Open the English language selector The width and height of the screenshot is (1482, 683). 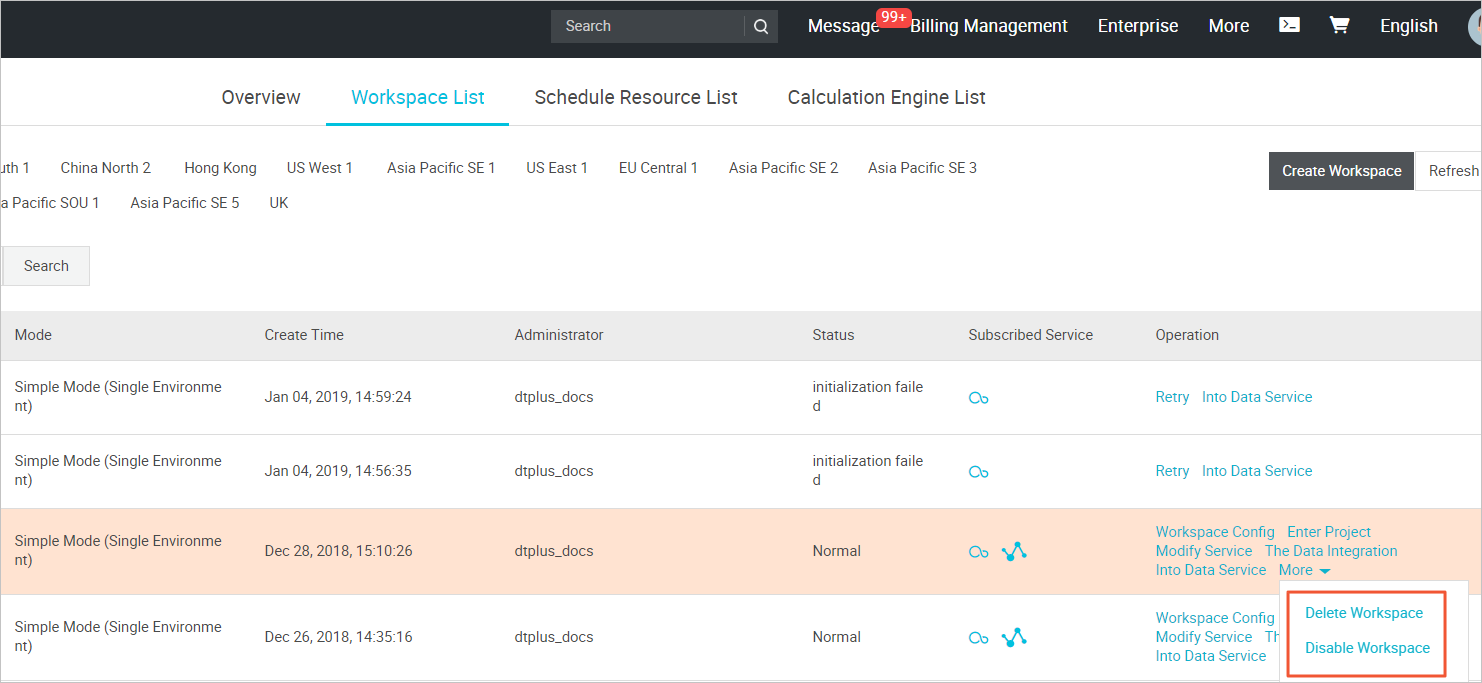pyautogui.click(x=1408, y=26)
